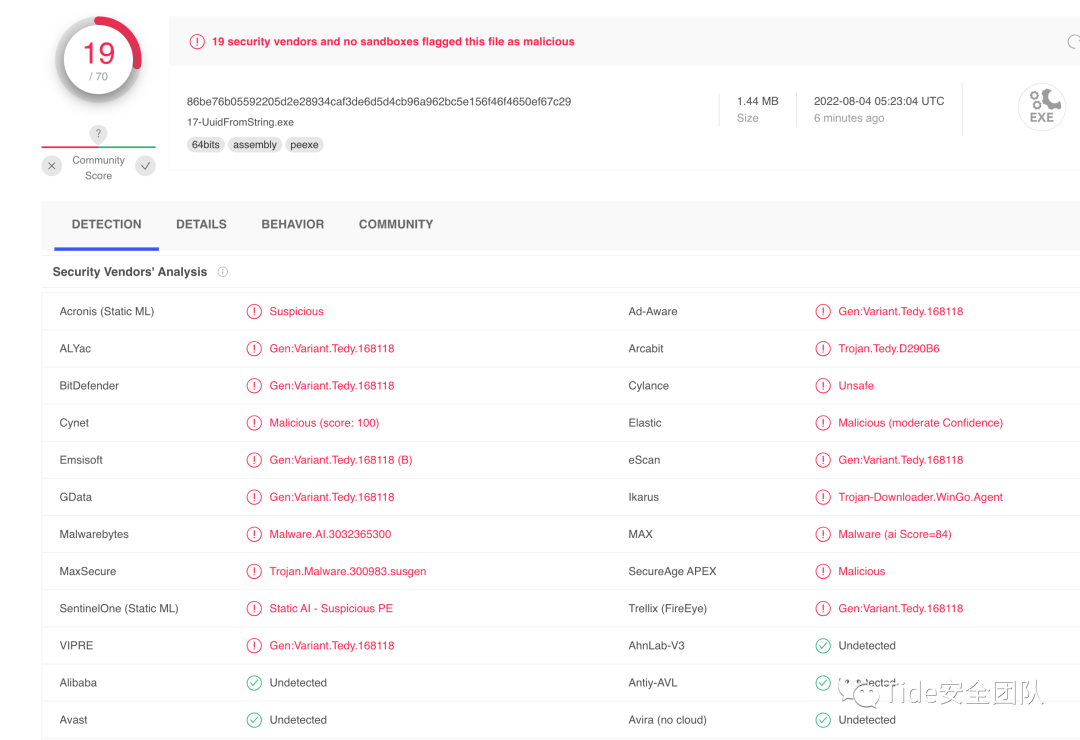Click the green check icon in Avast row
The width and height of the screenshot is (1080, 740).
coord(254,720)
